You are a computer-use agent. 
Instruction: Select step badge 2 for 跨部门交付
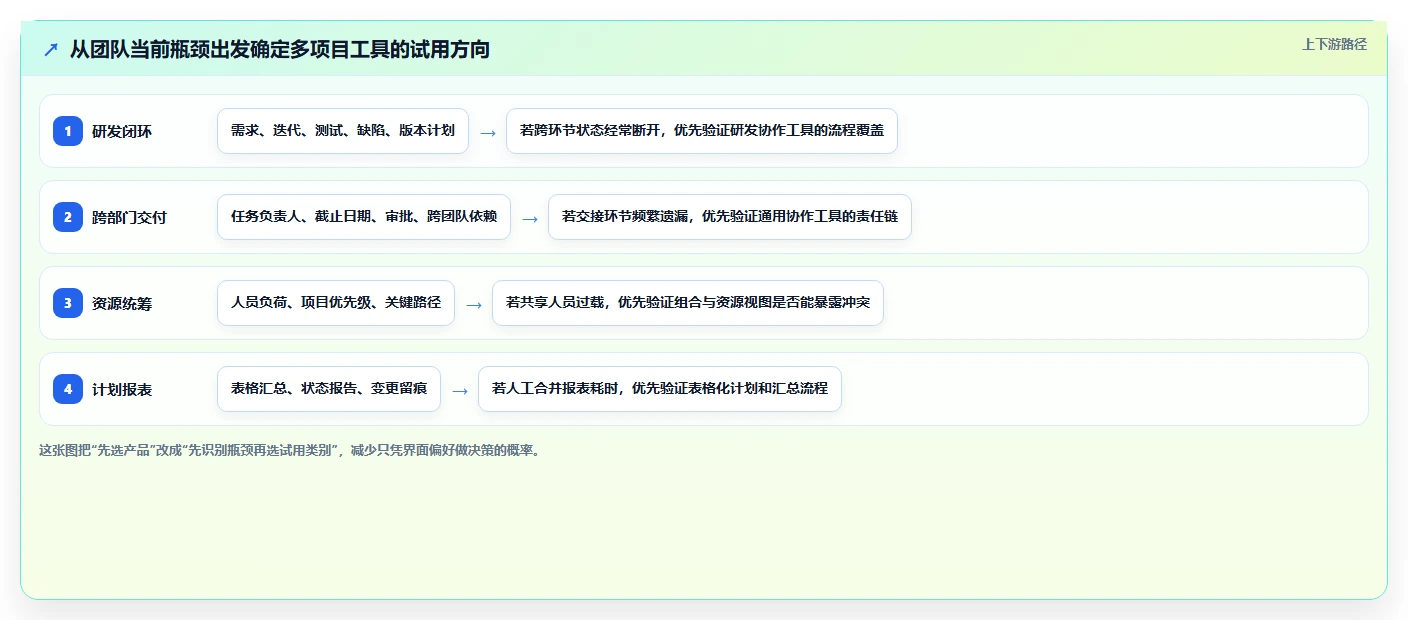tap(68, 216)
